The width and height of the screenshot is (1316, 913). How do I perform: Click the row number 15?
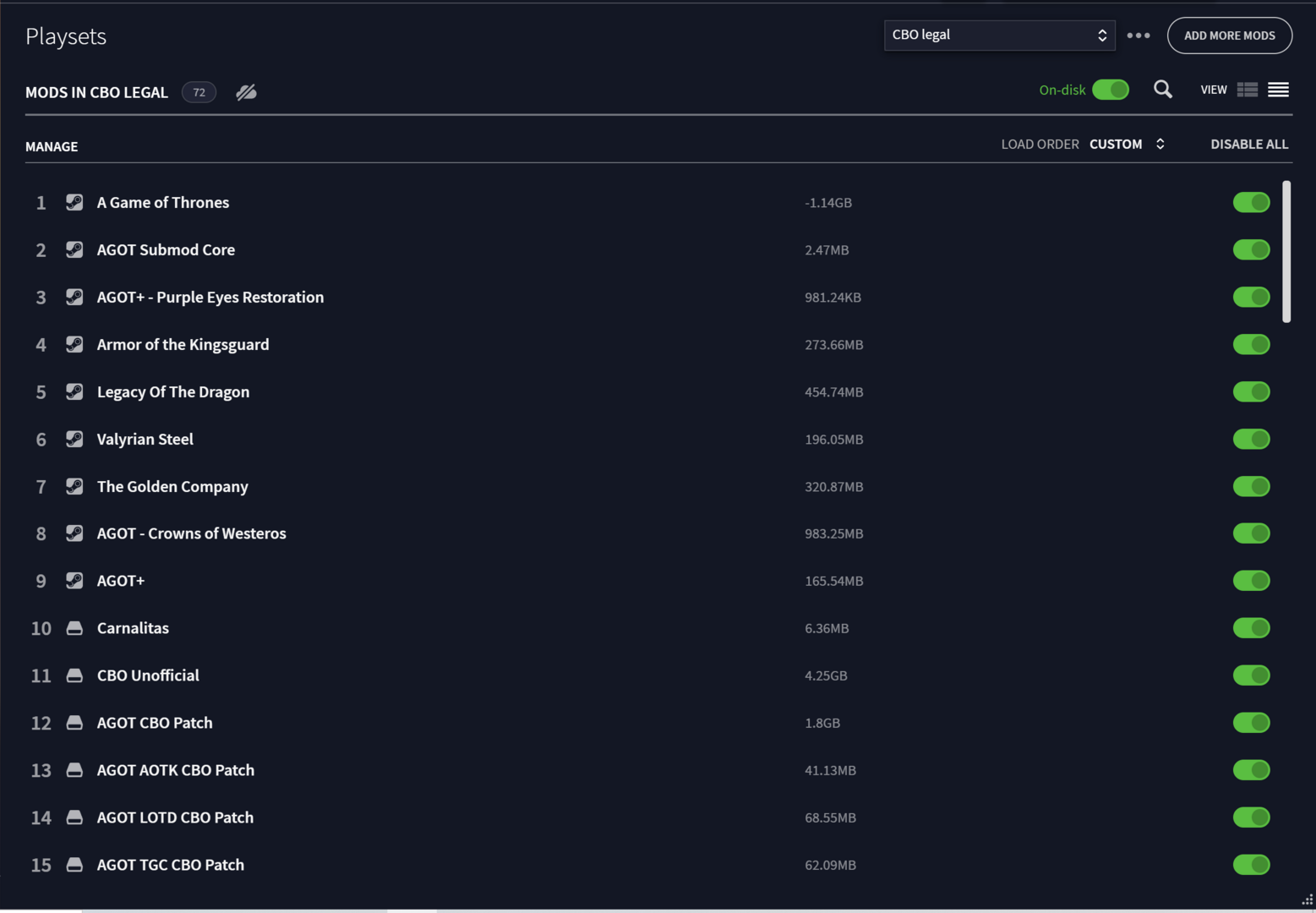coord(41,865)
